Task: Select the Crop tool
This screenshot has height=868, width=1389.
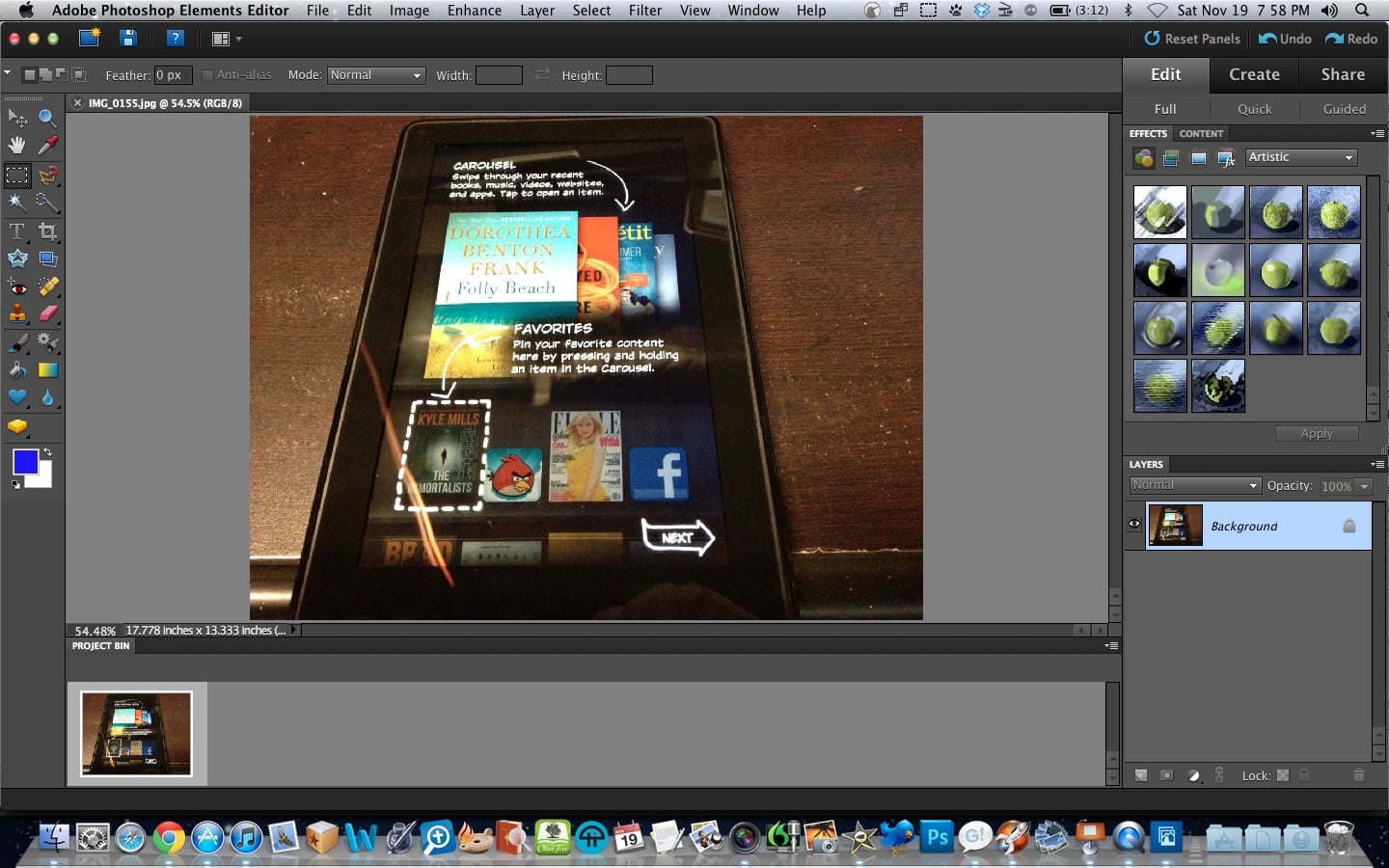Action: (47, 231)
